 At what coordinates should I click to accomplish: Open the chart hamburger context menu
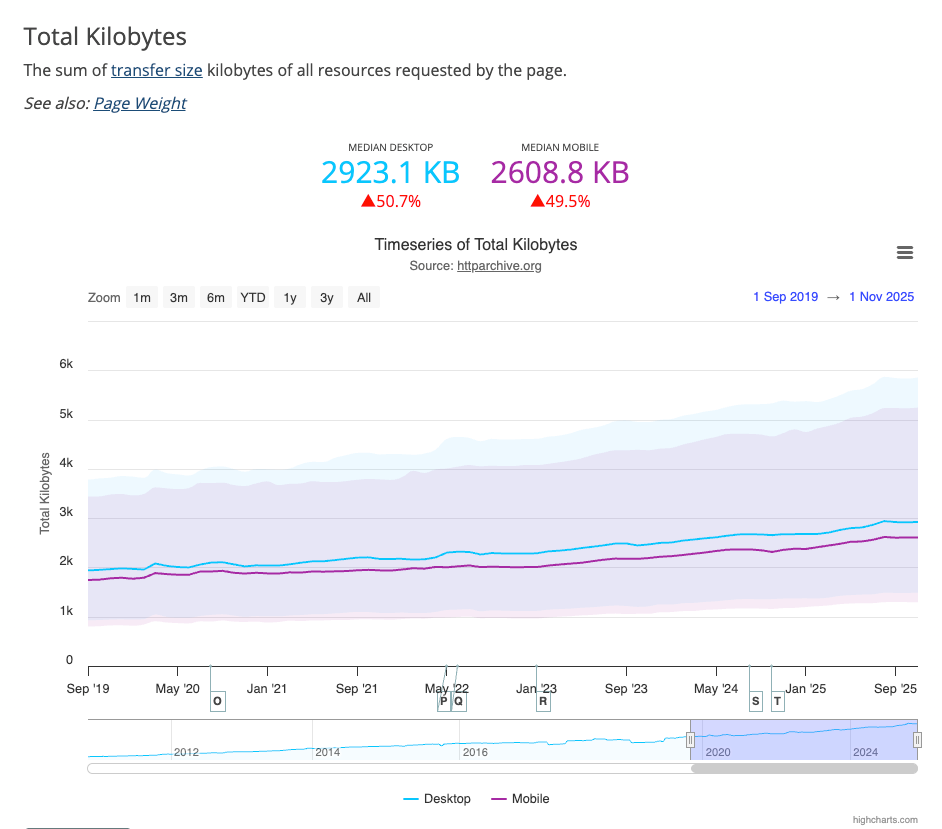[905, 253]
